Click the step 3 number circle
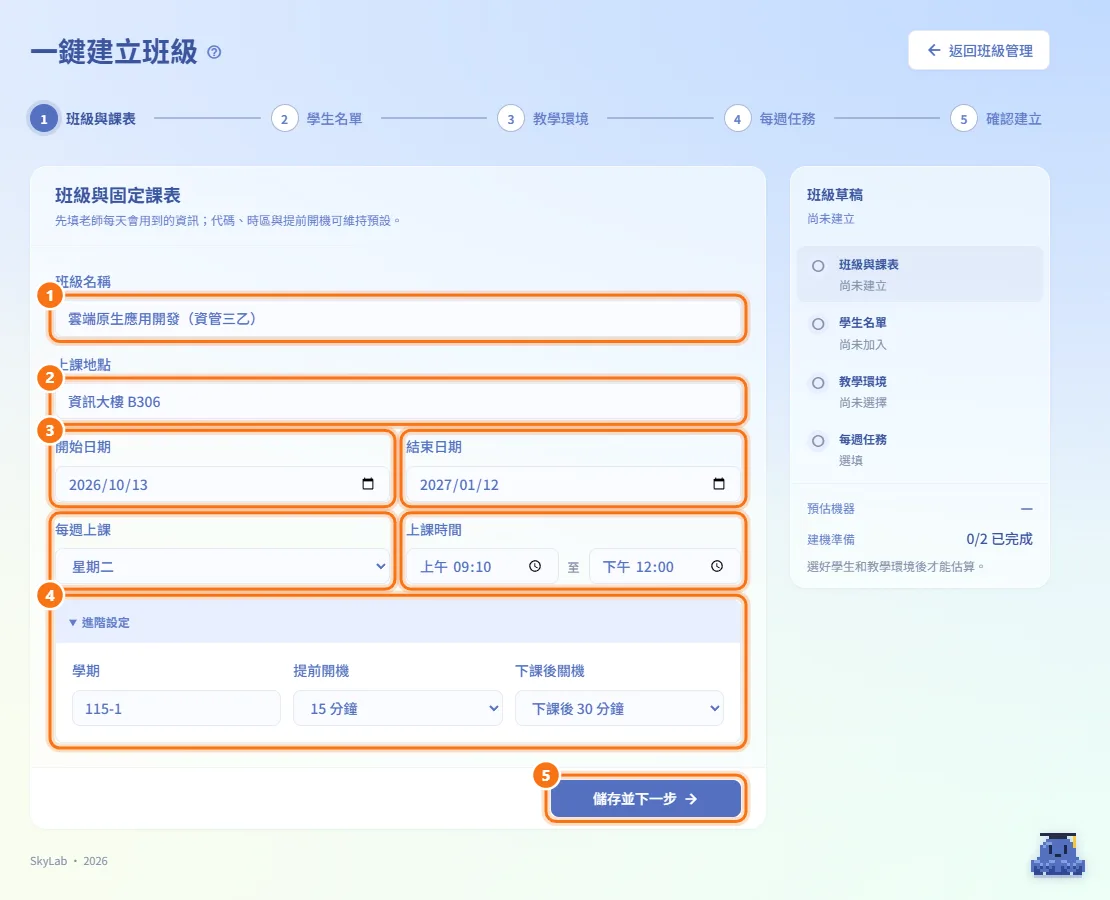The width and height of the screenshot is (1110, 900). [510, 119]
